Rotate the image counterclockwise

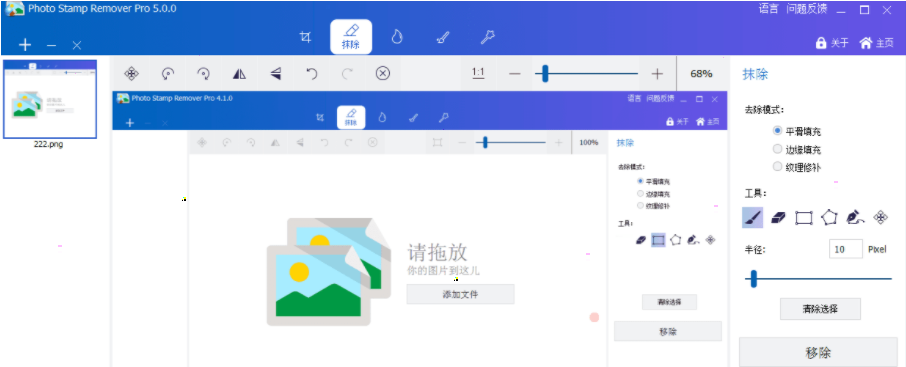(168, 73)
